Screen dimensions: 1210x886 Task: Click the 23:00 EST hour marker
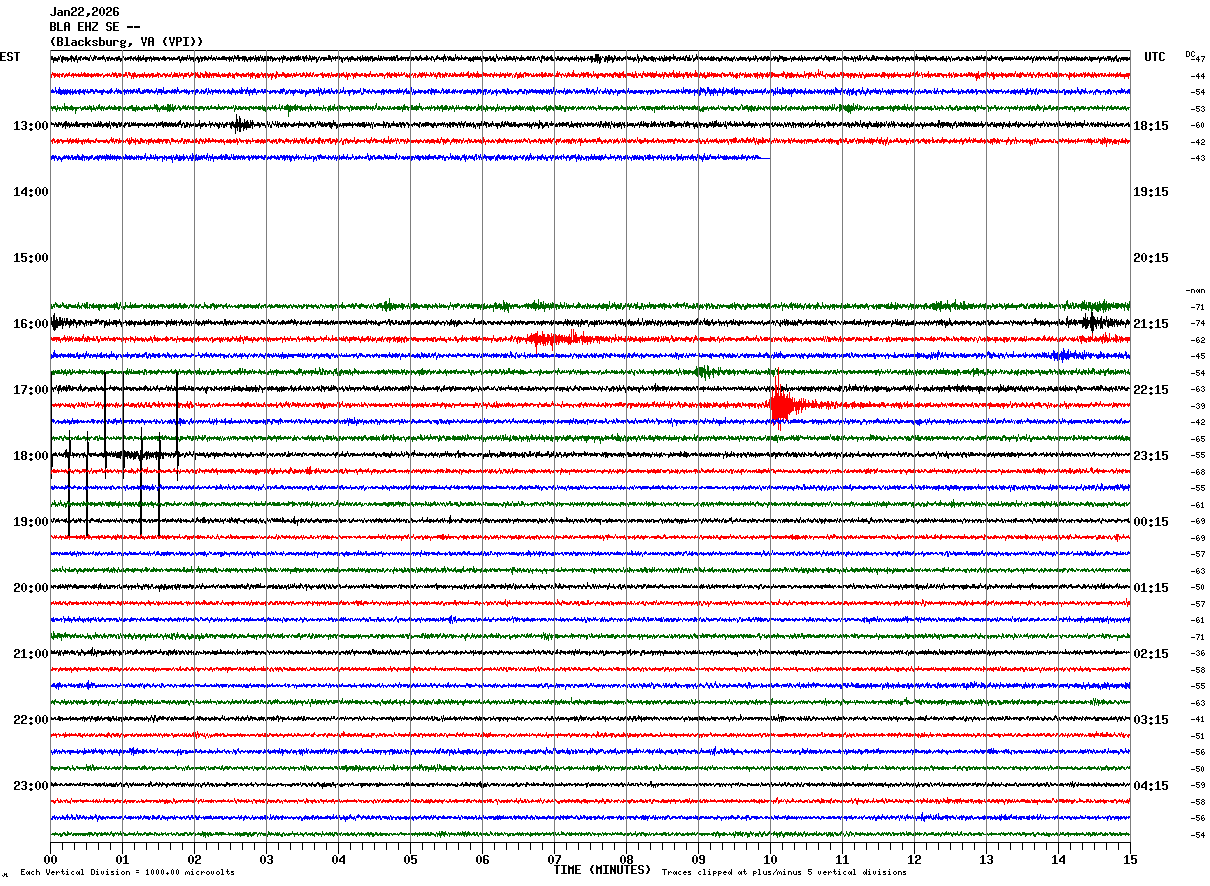30,786
